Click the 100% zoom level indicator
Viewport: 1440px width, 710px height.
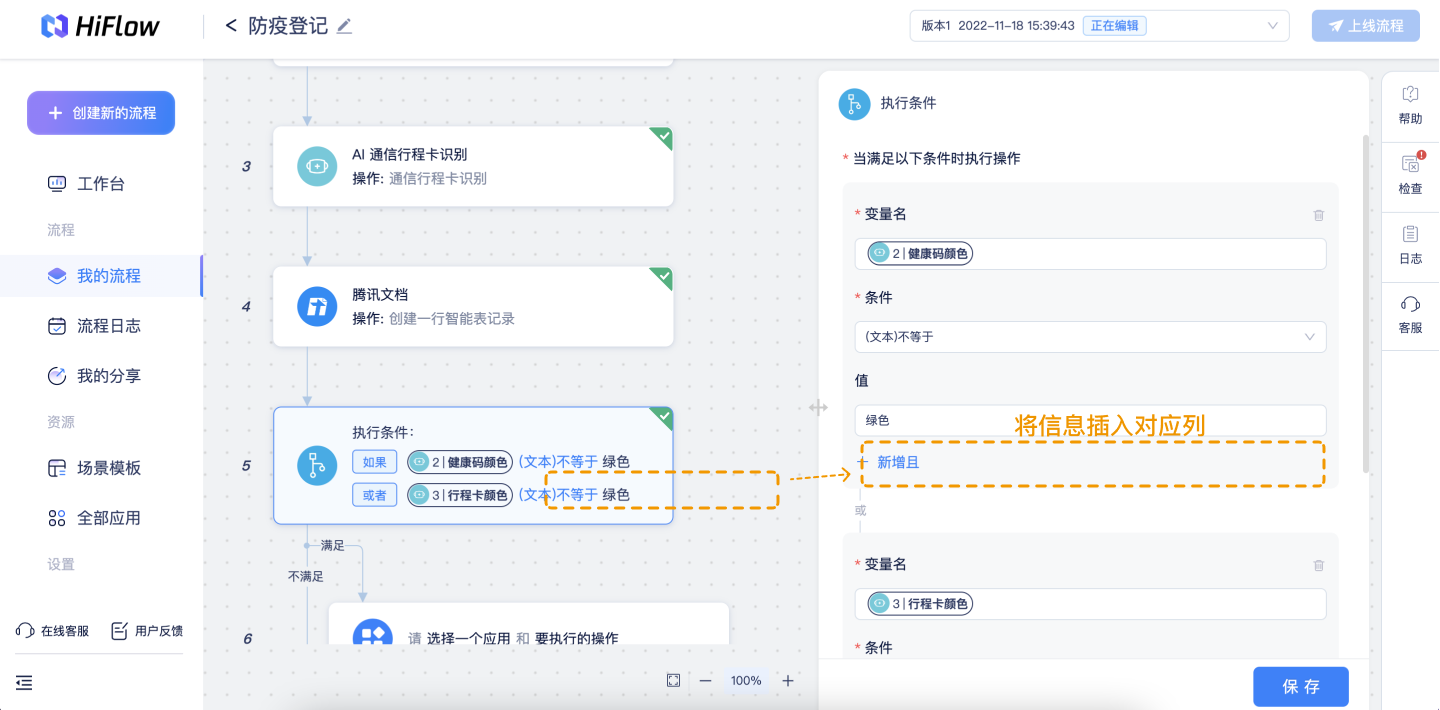pos(746,680)
